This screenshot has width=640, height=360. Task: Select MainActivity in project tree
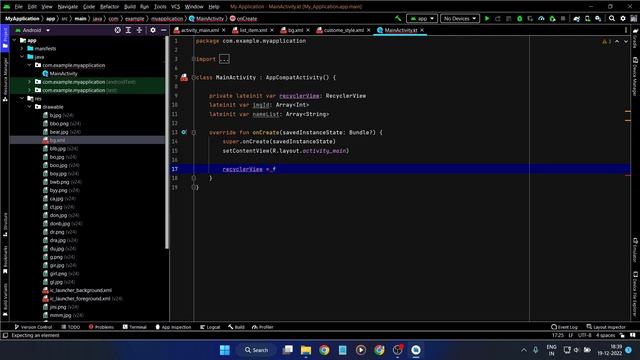[60, 73]
